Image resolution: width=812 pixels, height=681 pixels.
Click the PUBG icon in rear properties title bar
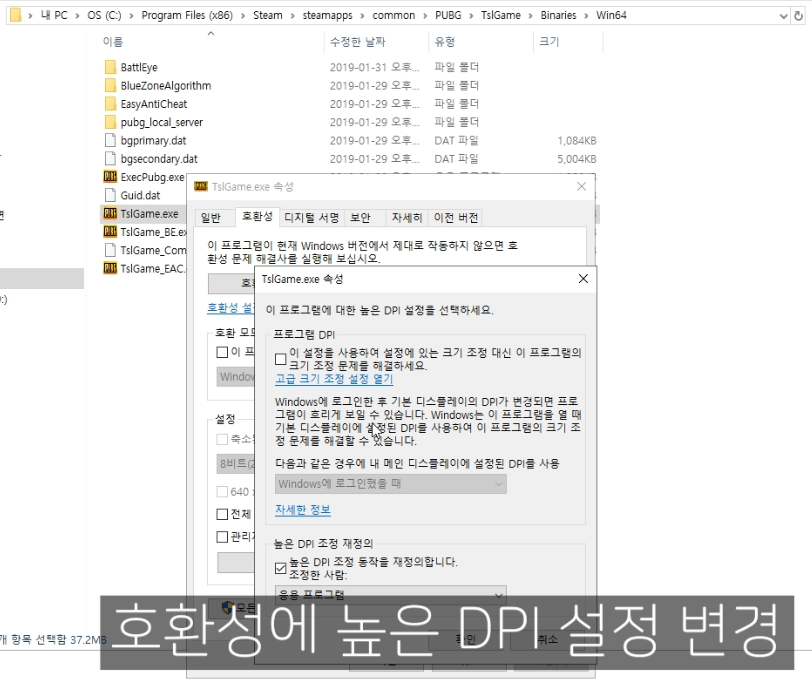pyautogui.click(x=201, y=186)
